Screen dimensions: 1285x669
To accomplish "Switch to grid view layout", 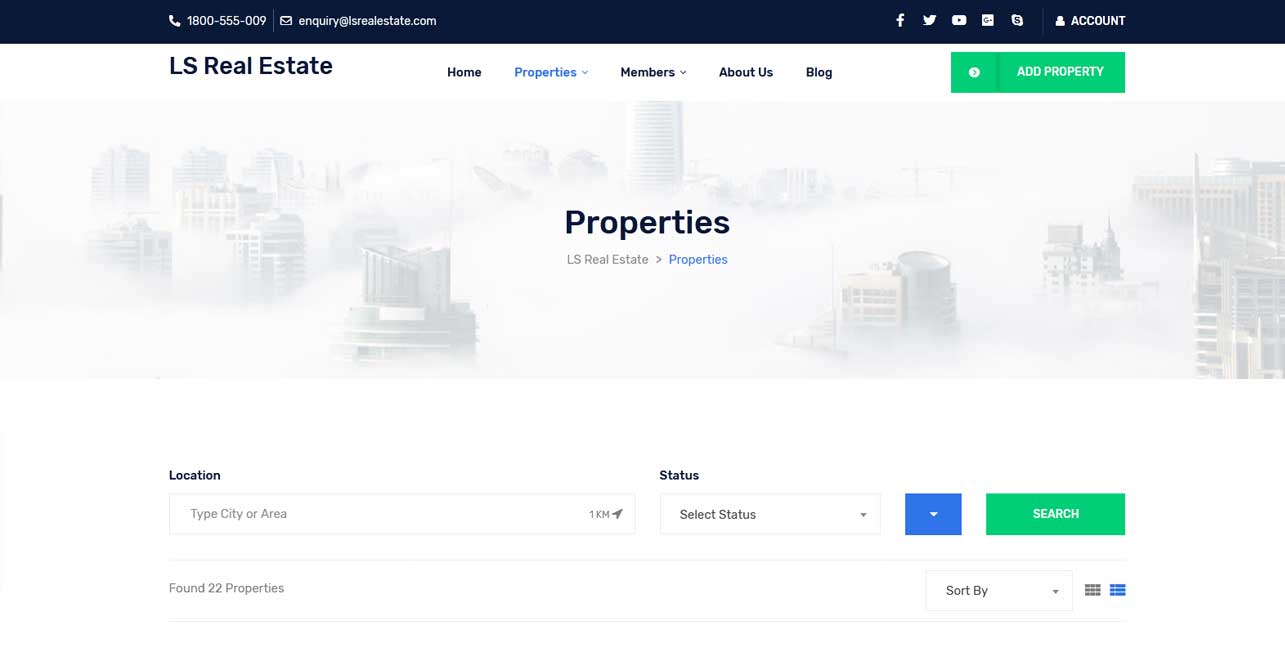I will 1092,590.
